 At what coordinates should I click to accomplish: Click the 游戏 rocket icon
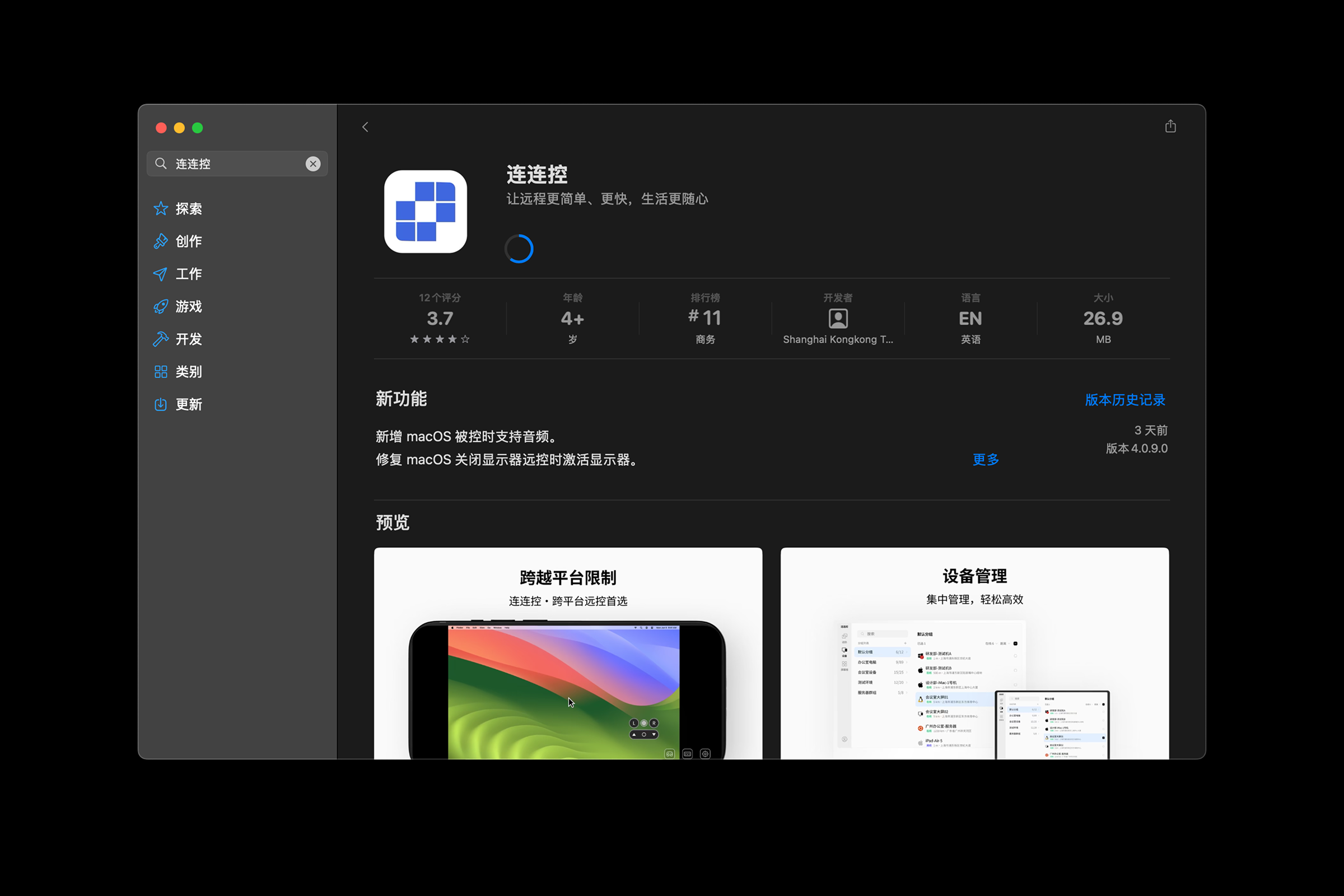coord(161,306)
